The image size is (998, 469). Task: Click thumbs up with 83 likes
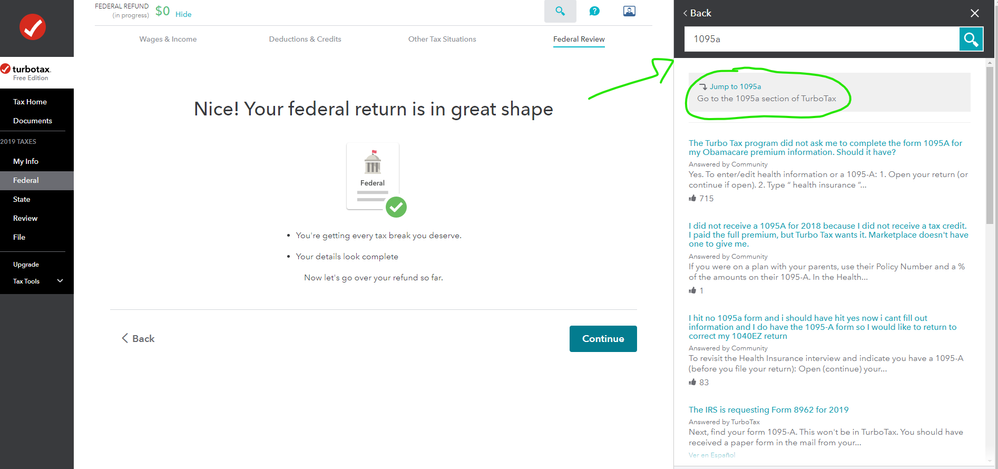(692, 382)
